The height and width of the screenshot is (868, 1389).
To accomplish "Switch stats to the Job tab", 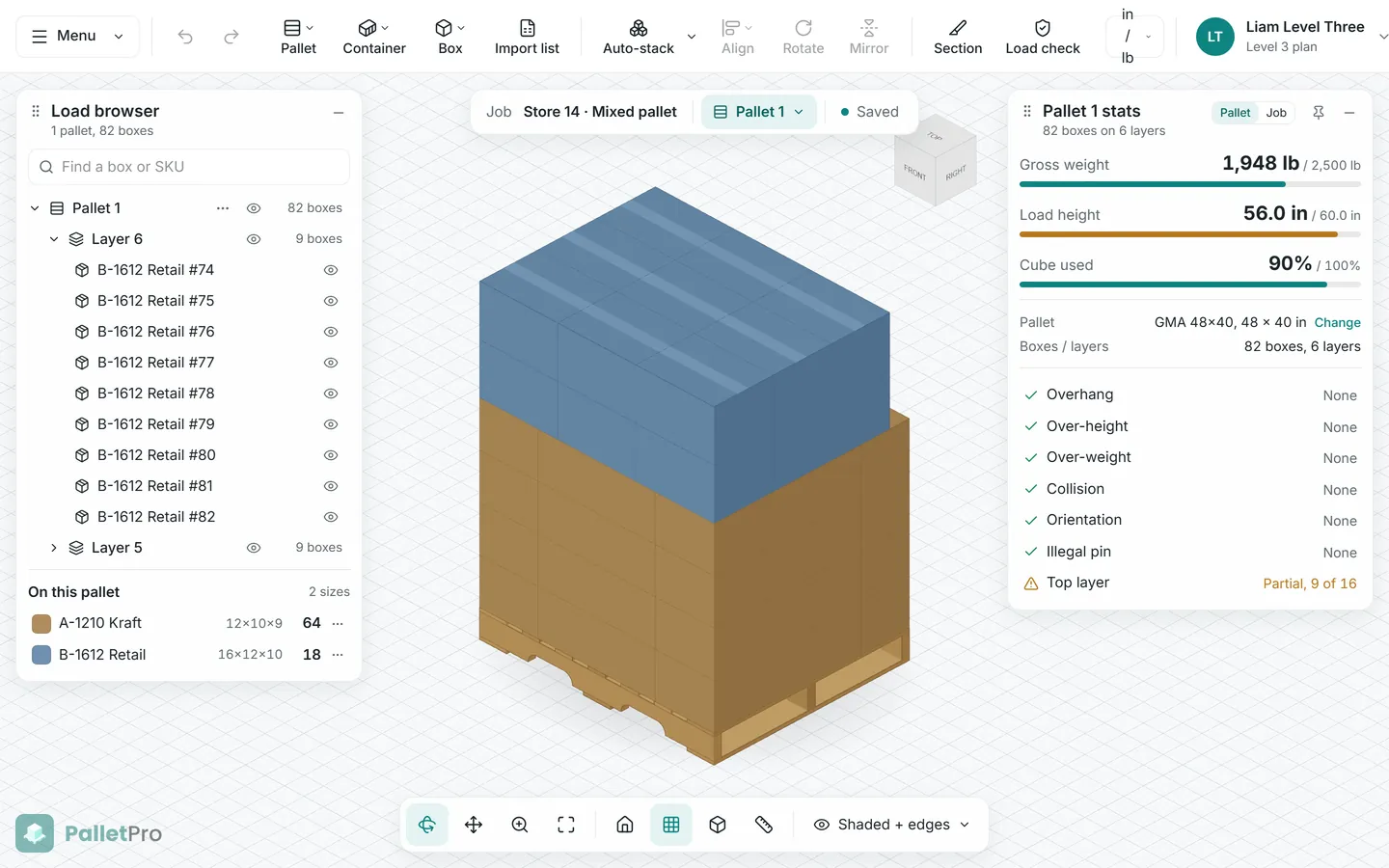I will click(1276, 113).
